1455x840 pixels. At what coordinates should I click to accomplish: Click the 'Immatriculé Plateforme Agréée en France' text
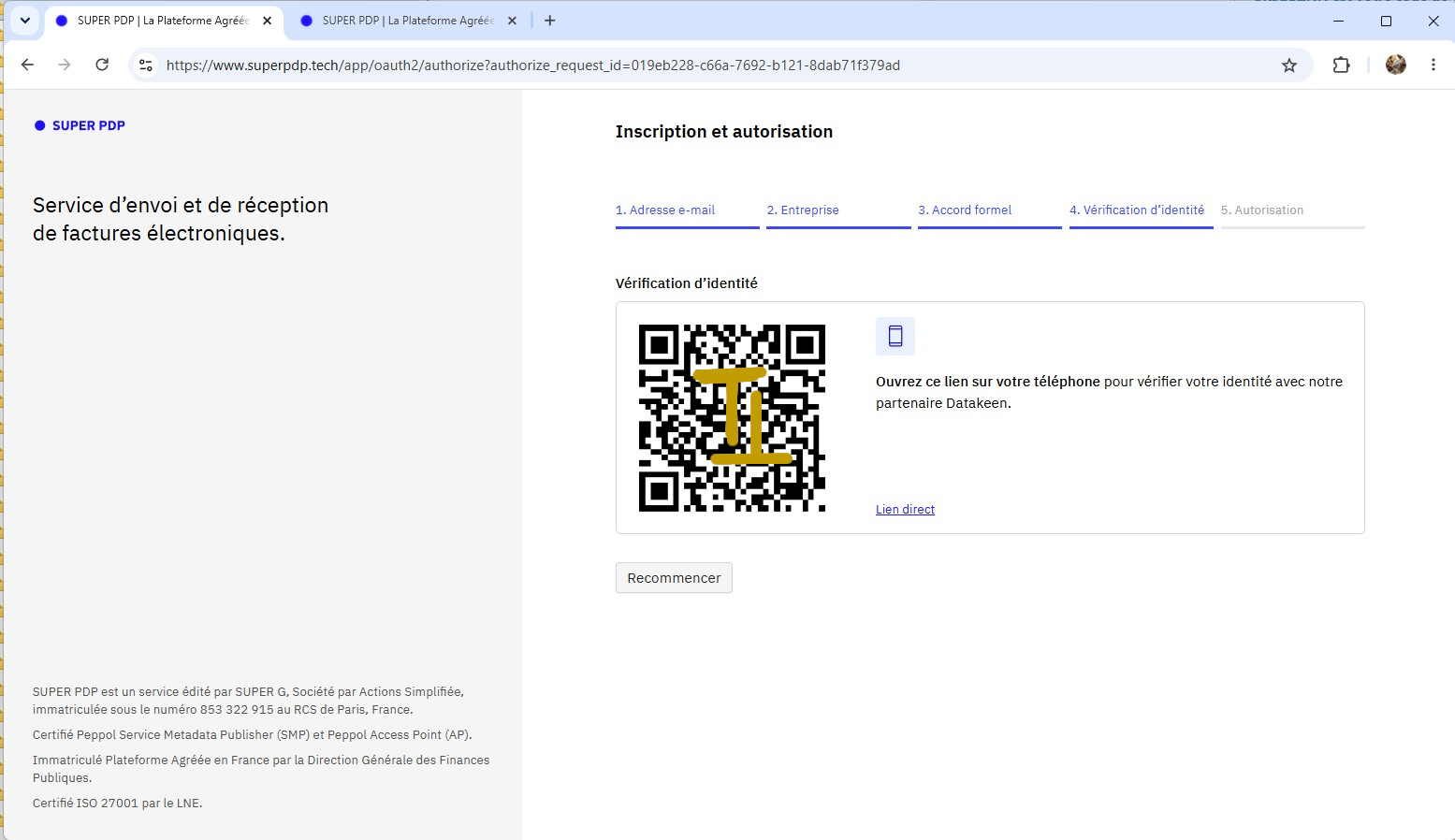point(261,769)
